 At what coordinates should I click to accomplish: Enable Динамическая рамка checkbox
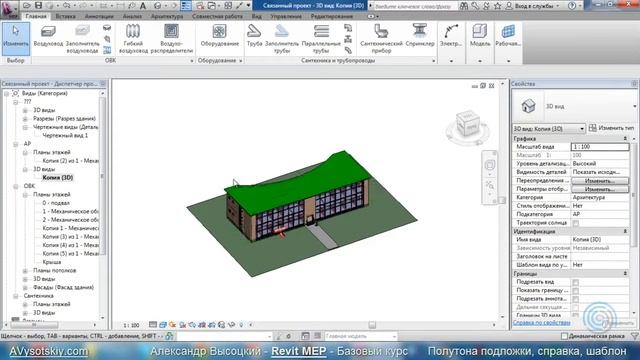564,336
